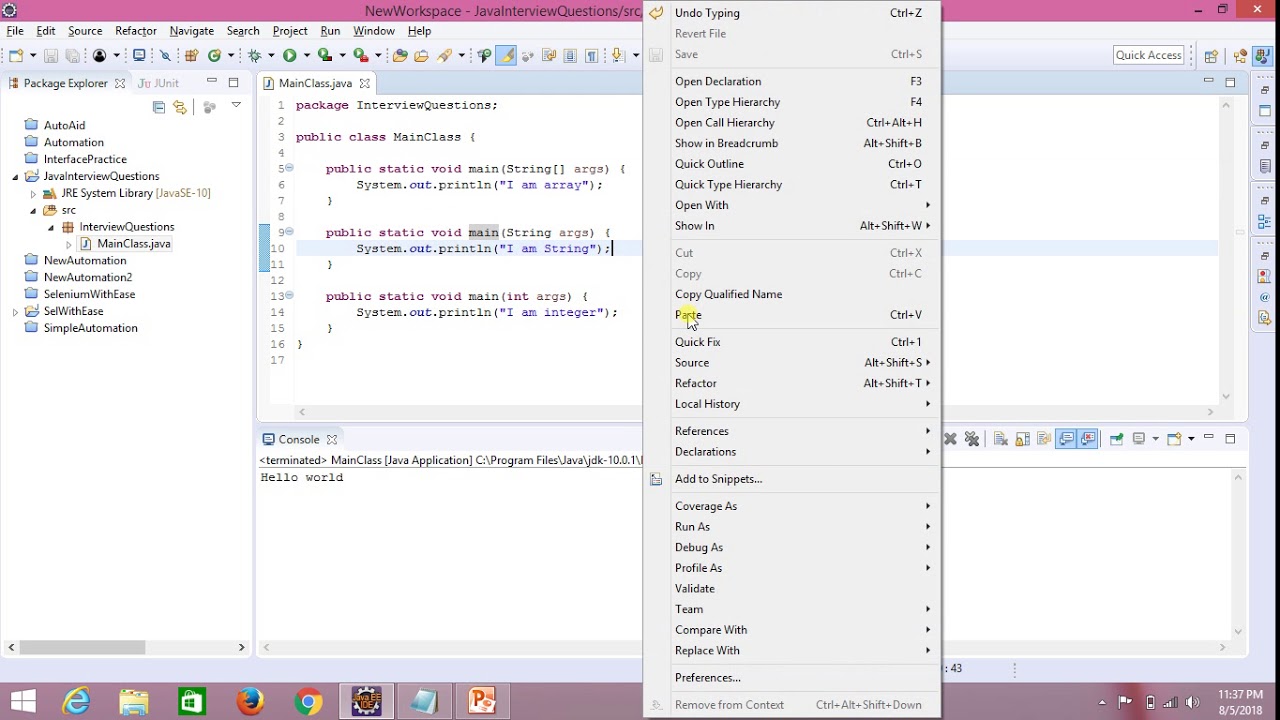Click Collapse All in Package Explorer
Viewport: 1280px width, 720px height.
click(159, 107)
